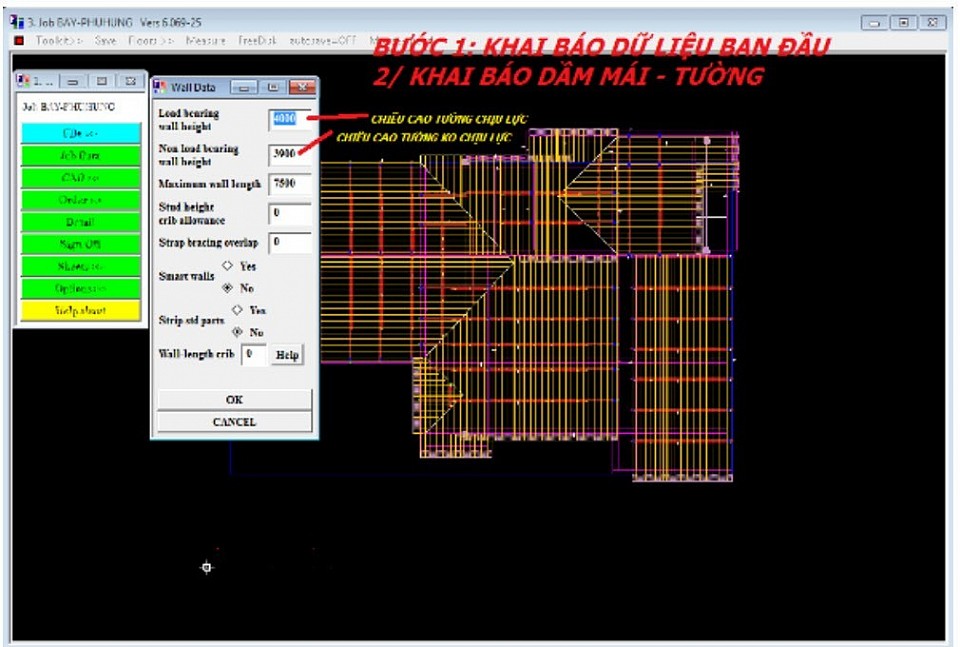This screenshot has width=960, height=647.
Task: Expand the cyan File >> panel button
Action: (80, 133)
